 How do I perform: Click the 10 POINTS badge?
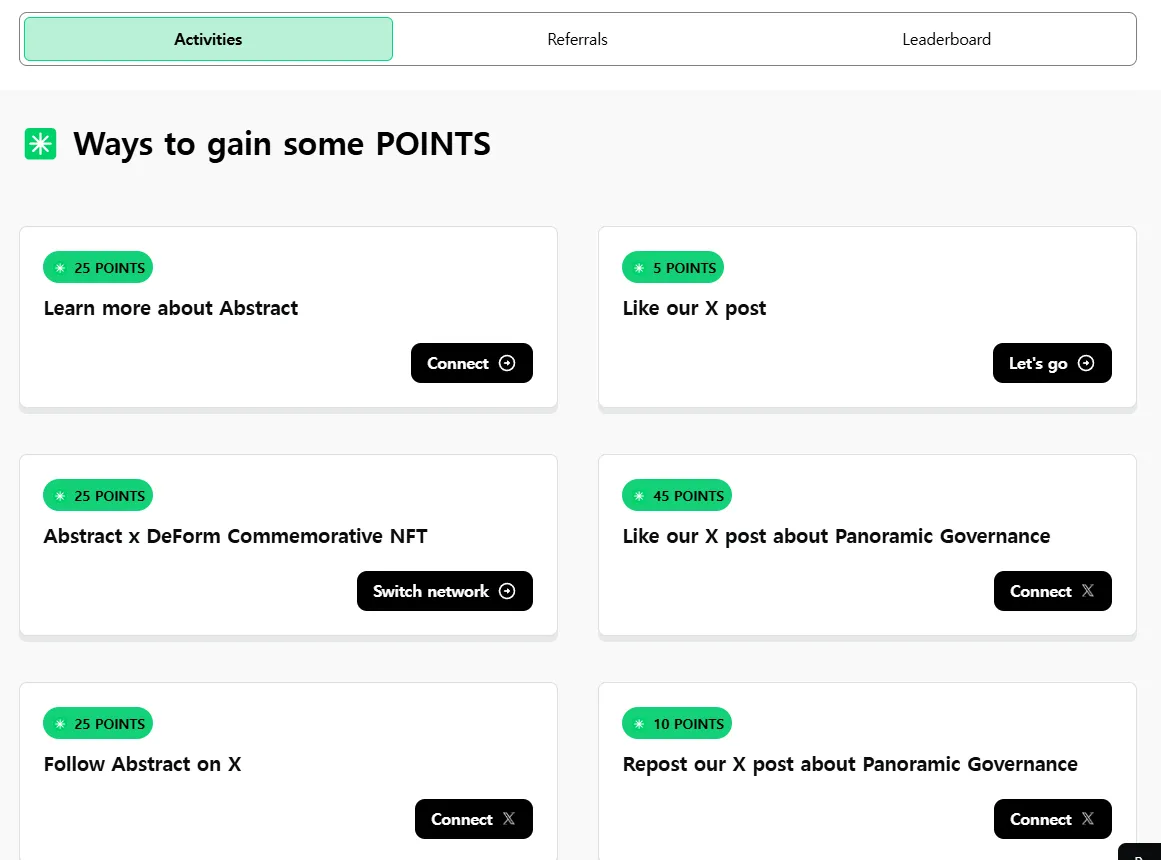[677, 724]
